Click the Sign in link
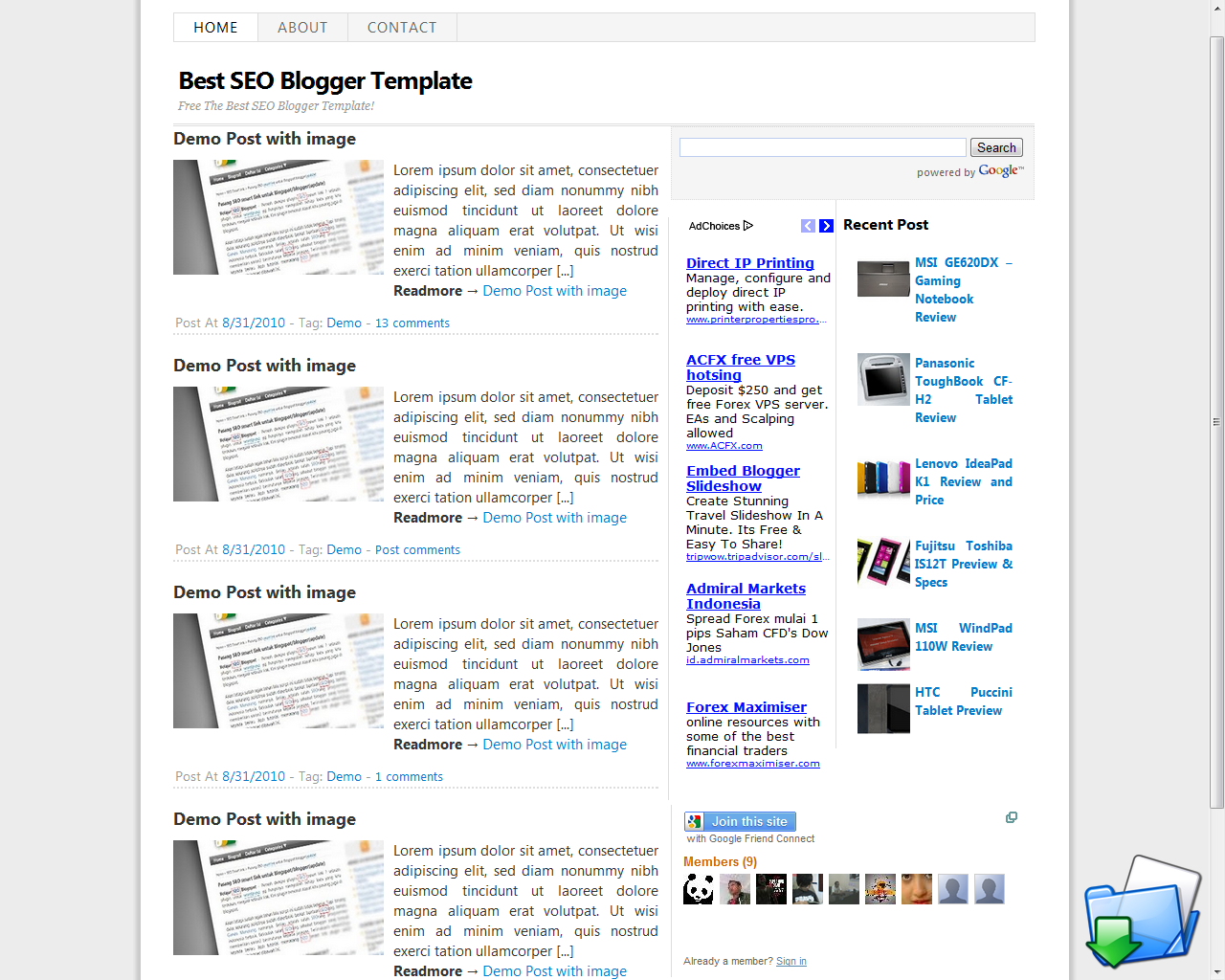Image resolution: width=1225 pixels, height=980 pixels. tap(791, 961)
